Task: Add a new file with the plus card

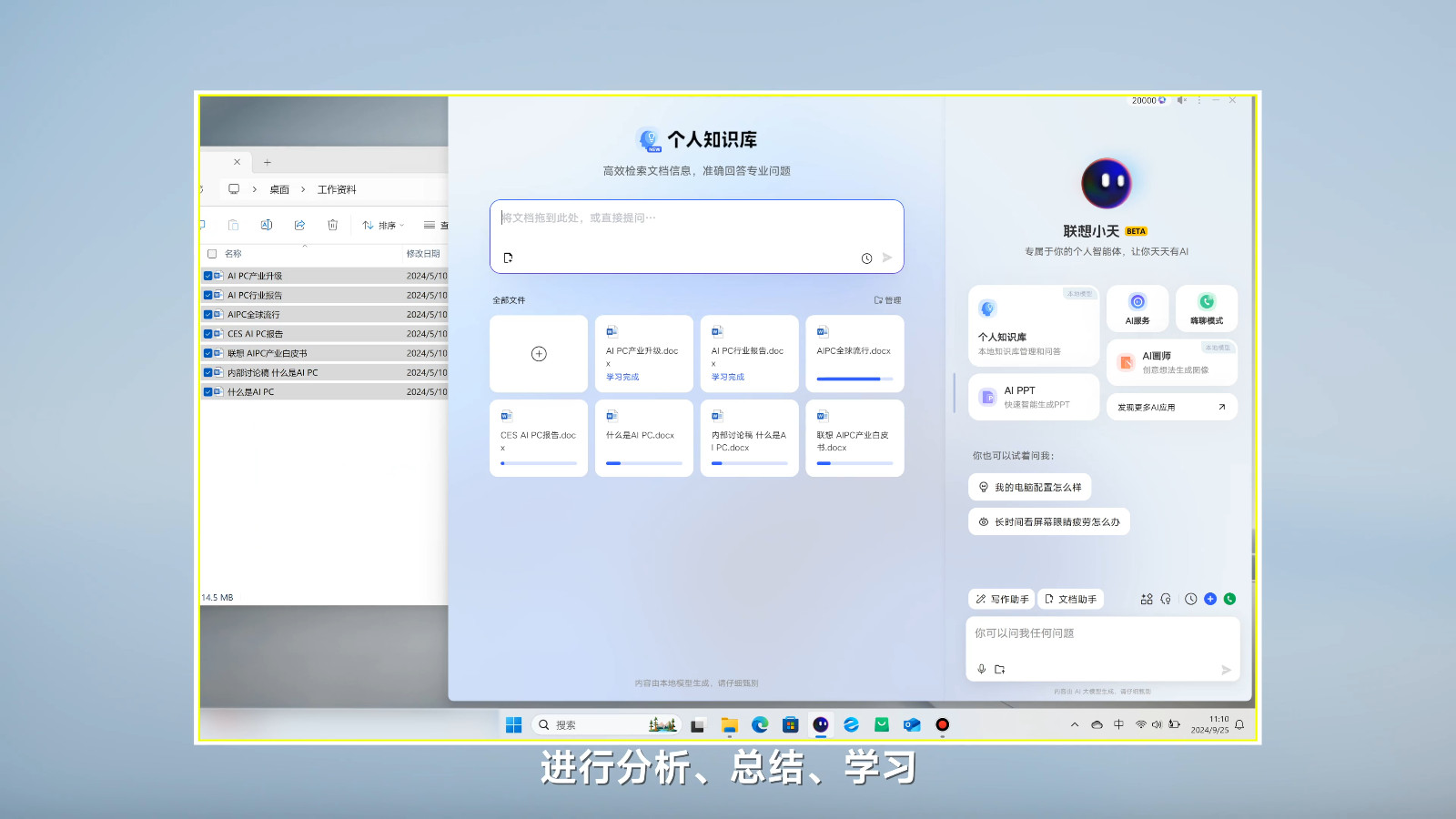Action: click(539, 354)
